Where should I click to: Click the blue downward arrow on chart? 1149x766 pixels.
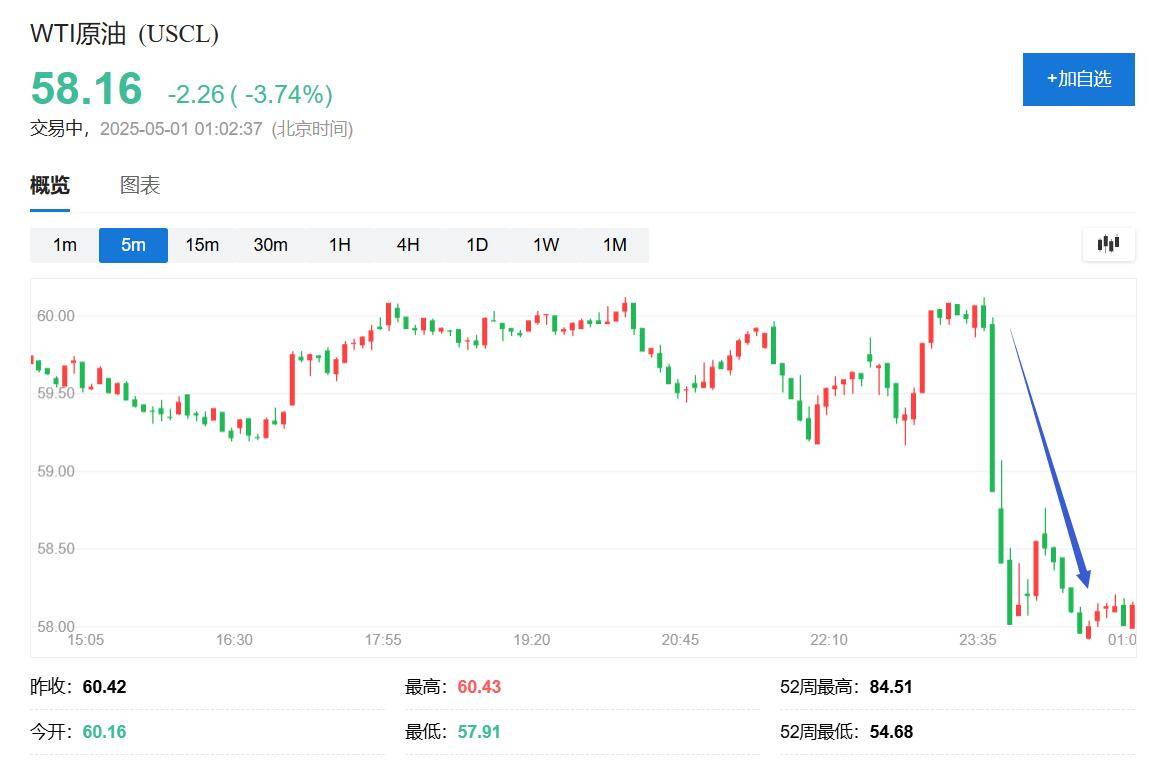pyautogui.click(x=1049, y=458)
